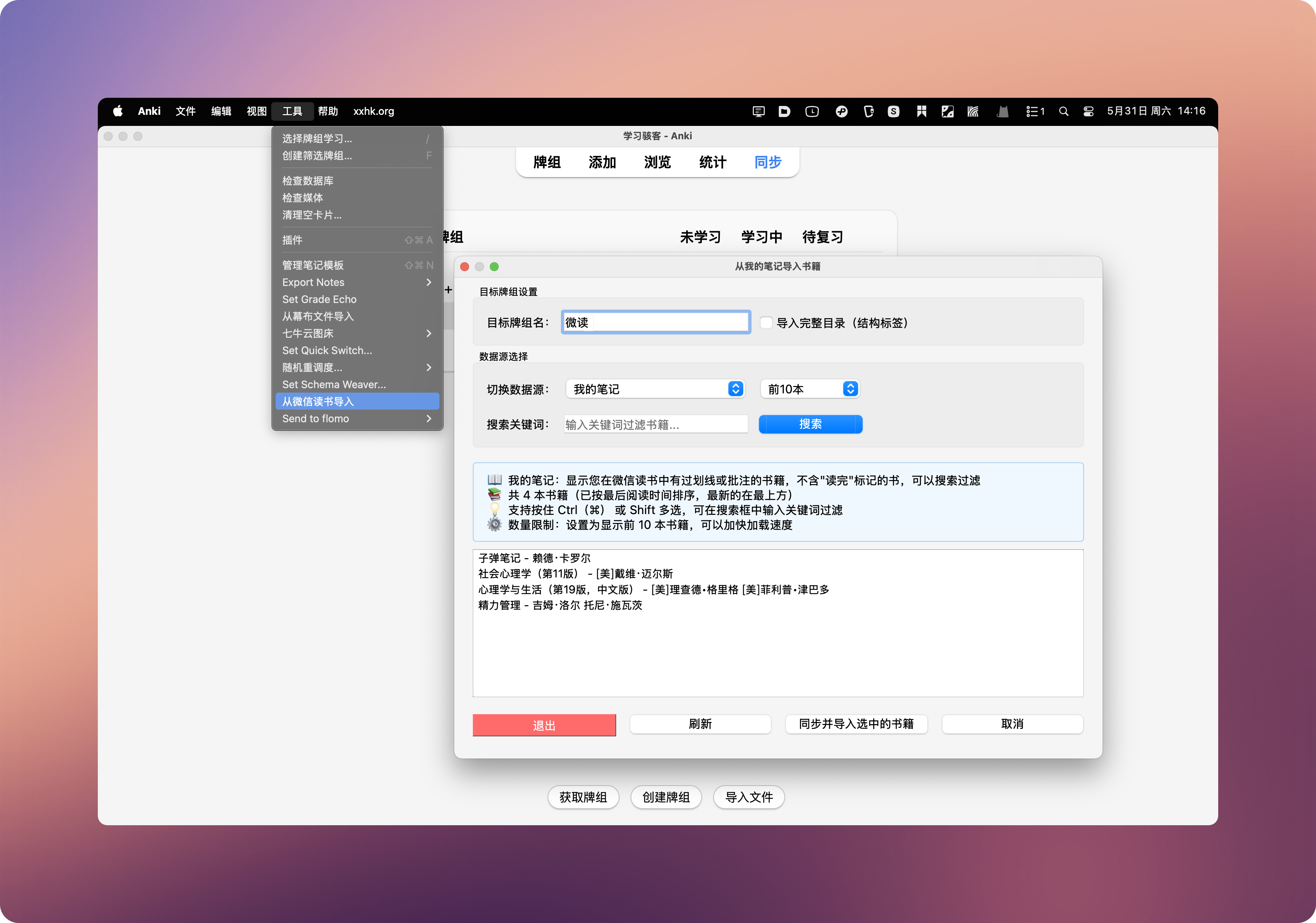Click 同步并导入选中的书籍 button
The width and height of the screenshot is (1316, 923).
tap(856, 724)
